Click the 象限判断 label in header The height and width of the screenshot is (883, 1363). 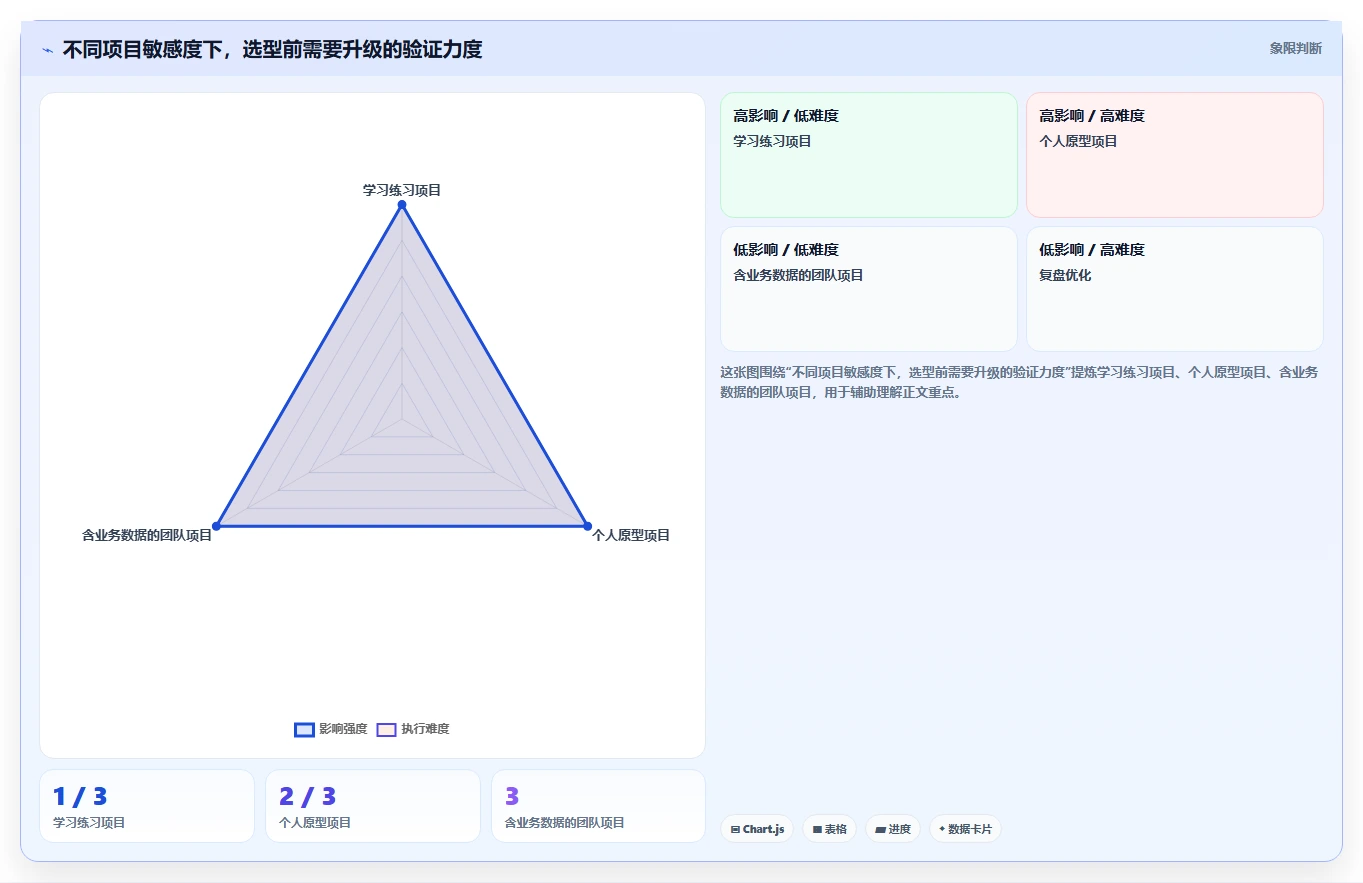[x=1296, y=48]
